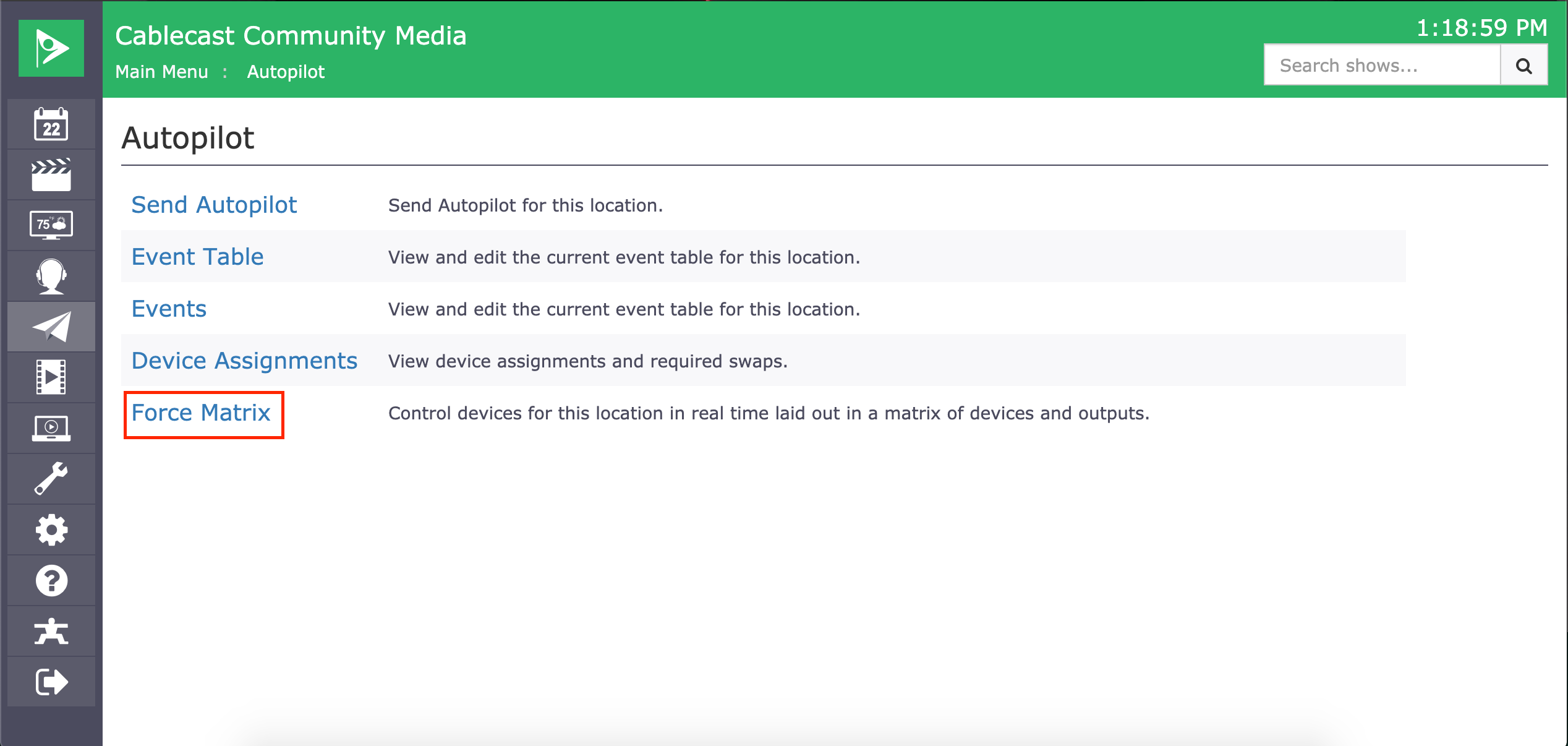Open the Force Matrix link

tap(201, 413)
